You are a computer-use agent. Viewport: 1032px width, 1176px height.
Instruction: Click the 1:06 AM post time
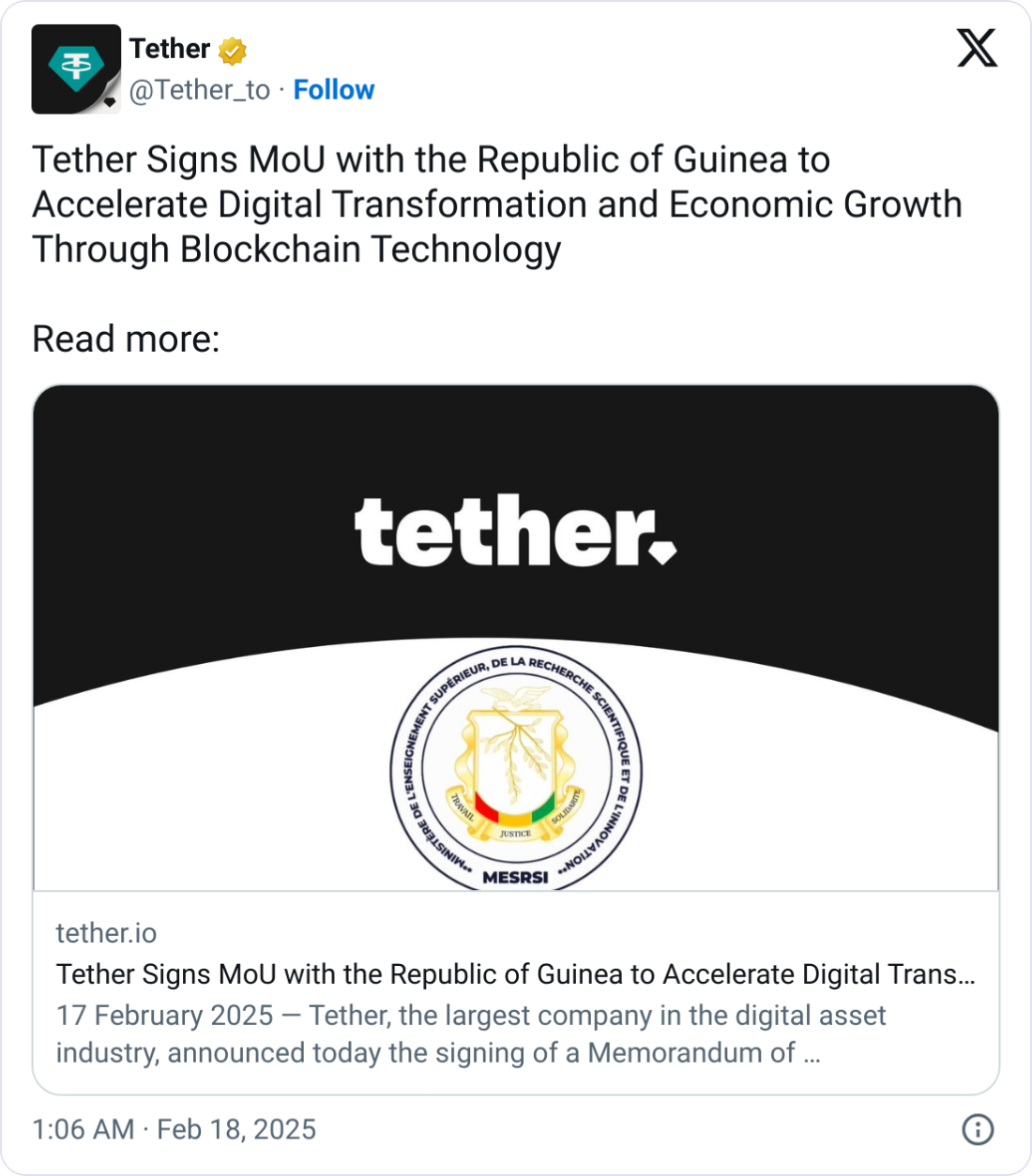[x=83, y=1129]
